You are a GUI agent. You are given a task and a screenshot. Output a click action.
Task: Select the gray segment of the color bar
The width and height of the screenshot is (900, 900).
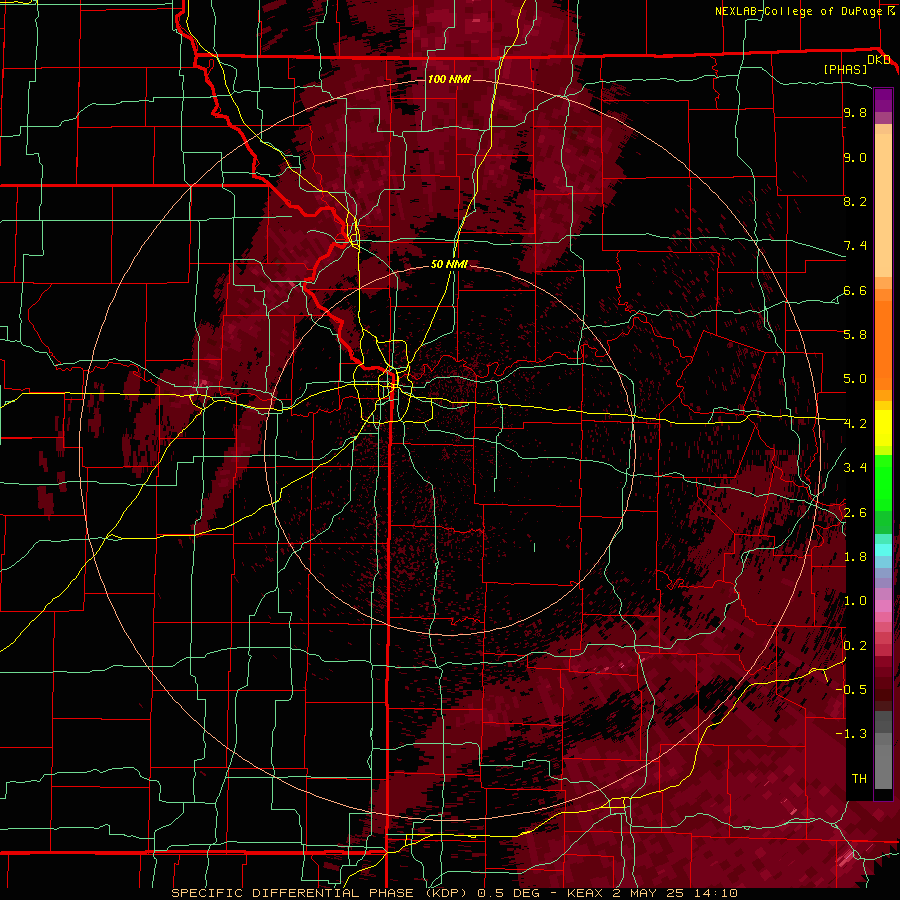click(x=883, y=750)
